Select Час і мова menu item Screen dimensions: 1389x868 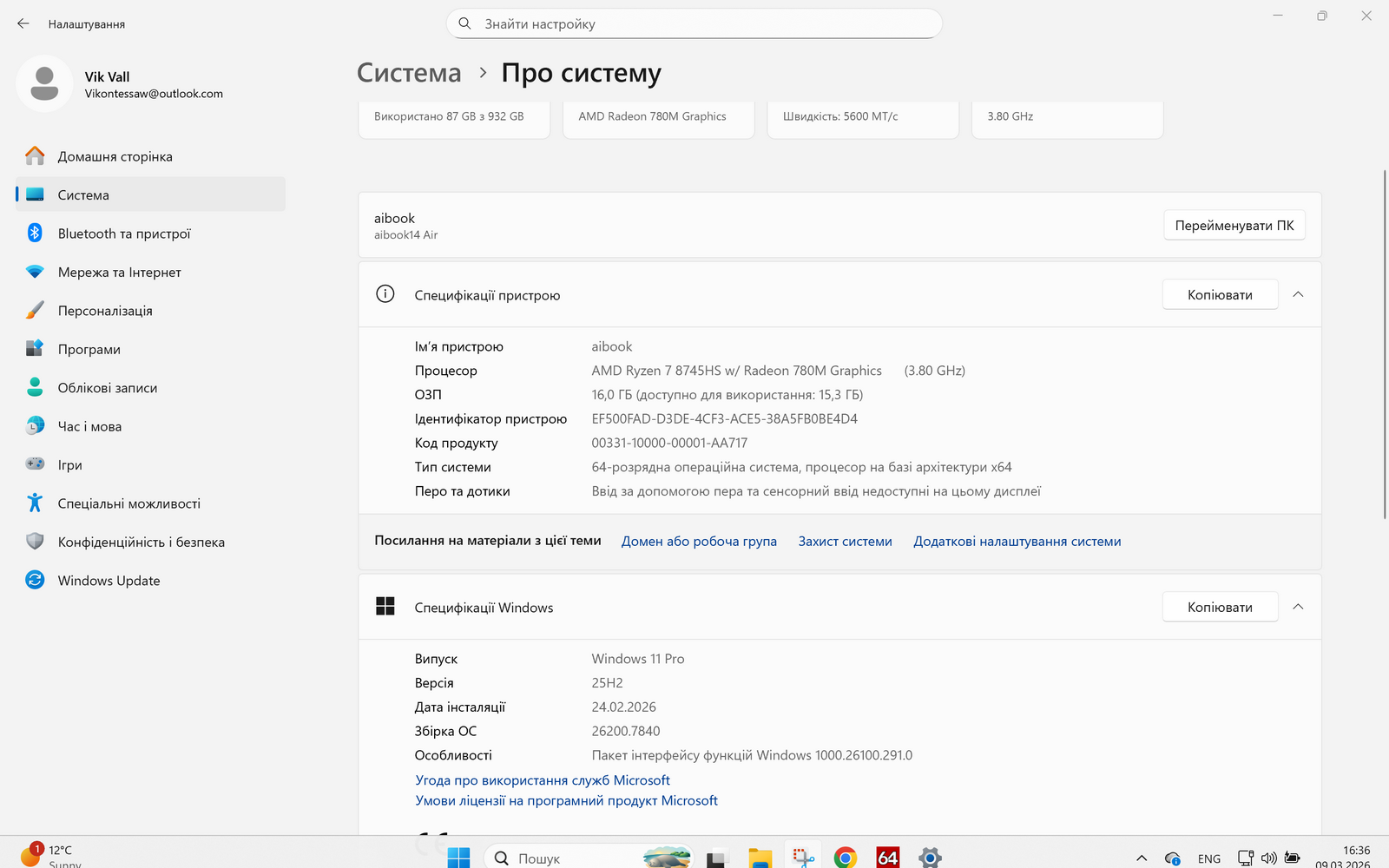coord(89,426)
